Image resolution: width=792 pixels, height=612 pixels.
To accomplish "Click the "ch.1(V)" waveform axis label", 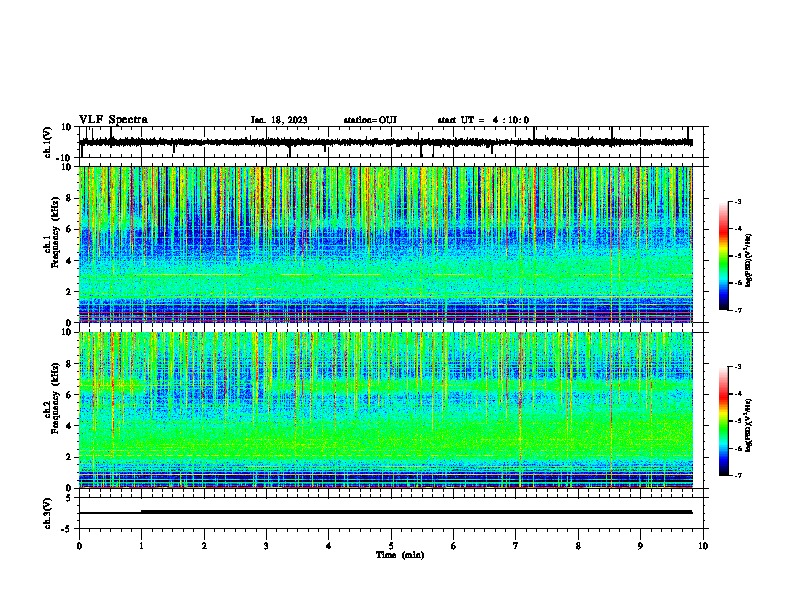I will 48,142.
